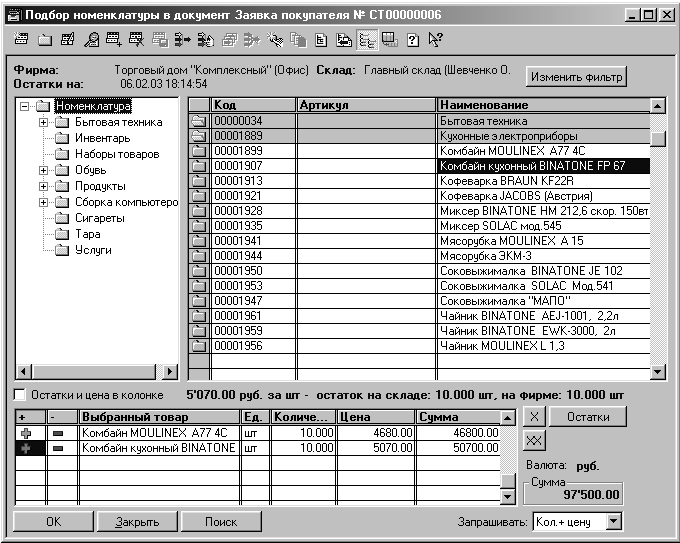Click the magnifier view-item toolbar icon

pyautogui.click(x=91, y=40)
